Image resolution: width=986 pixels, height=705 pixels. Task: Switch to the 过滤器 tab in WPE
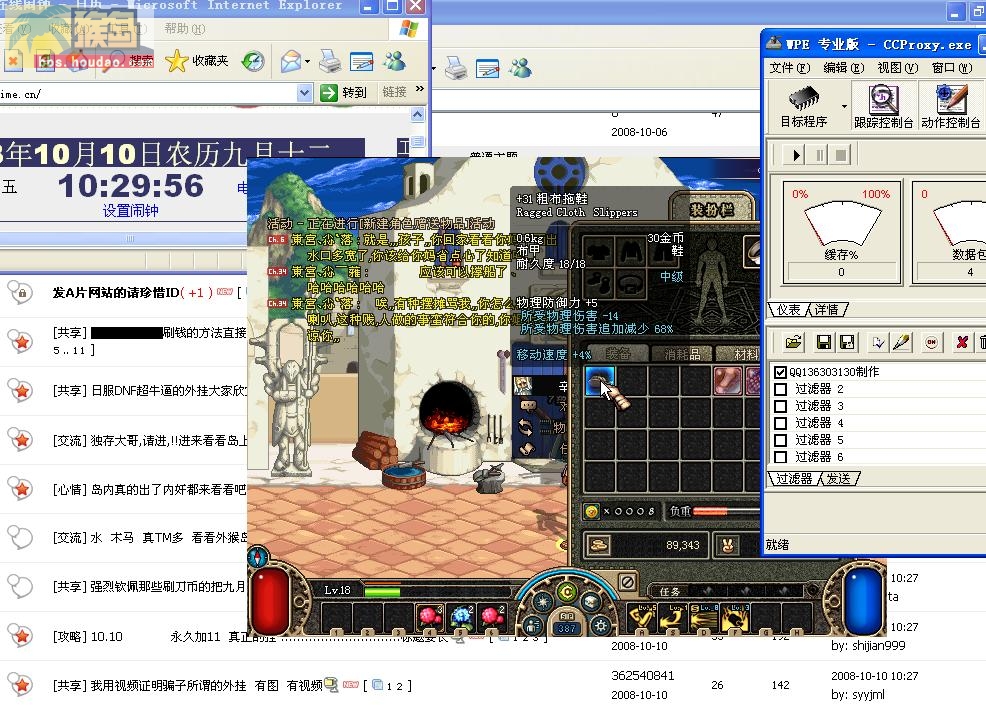tap(794, 479)
